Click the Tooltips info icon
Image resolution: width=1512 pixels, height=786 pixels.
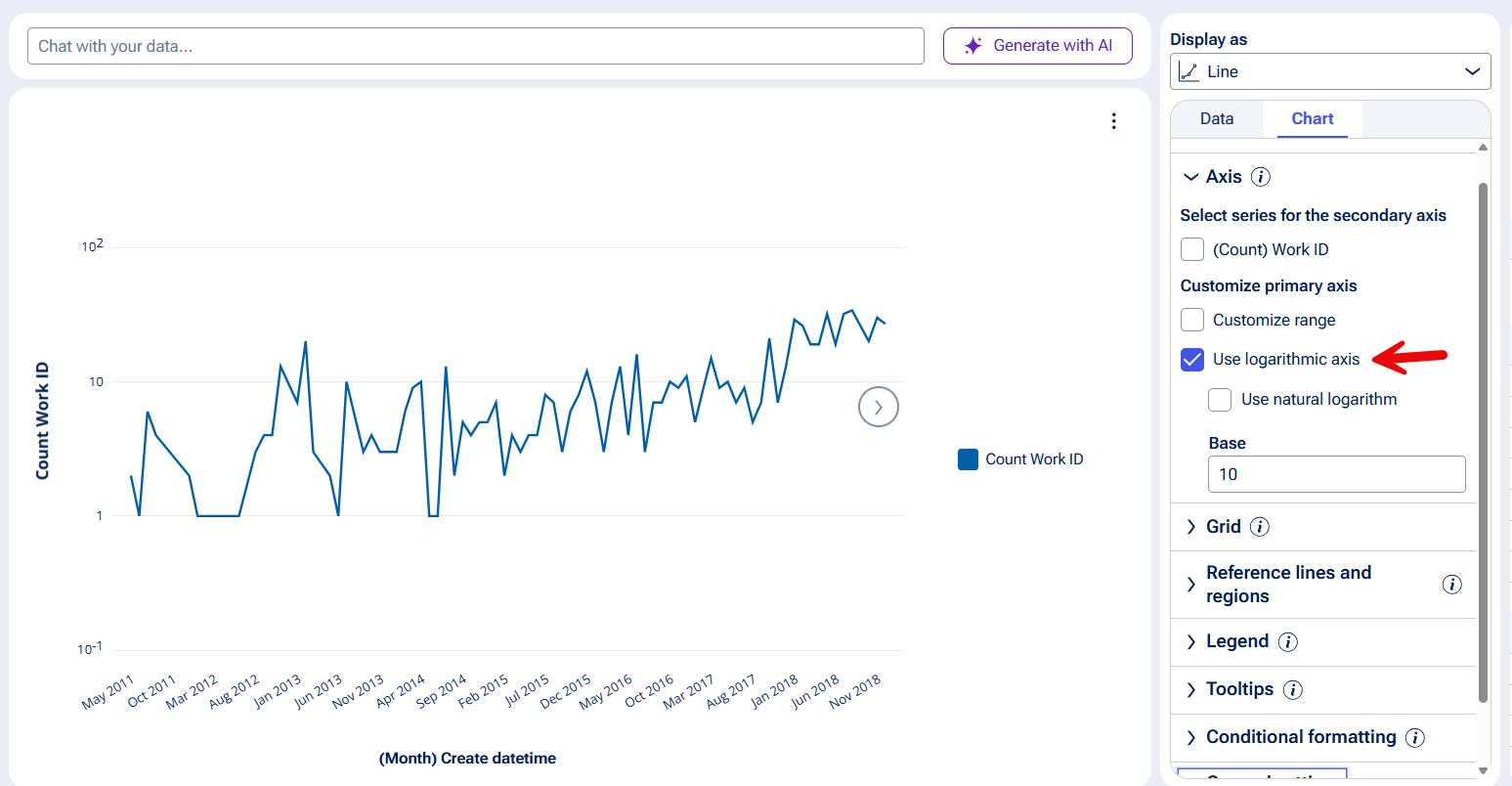tap(1293, 690)
